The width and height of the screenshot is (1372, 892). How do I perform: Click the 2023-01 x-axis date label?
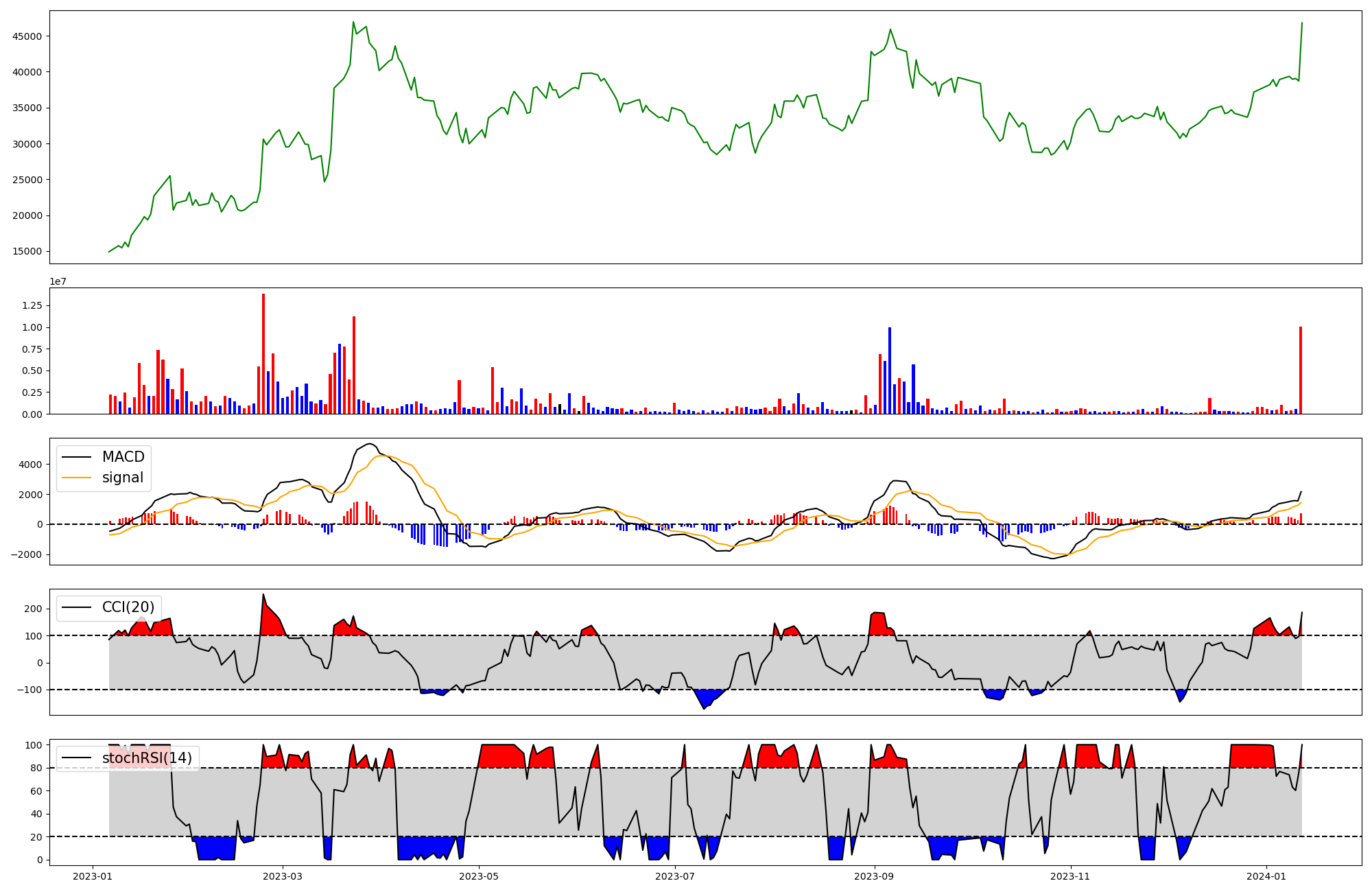(x=92, y=876)
